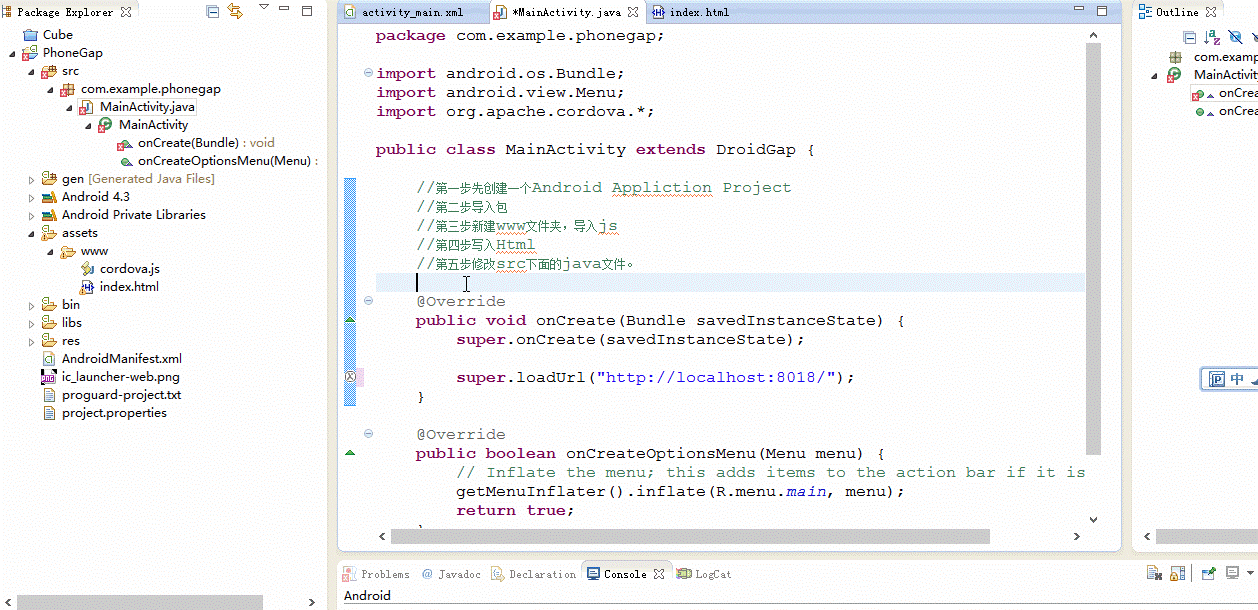Collapse MainActivity node in Outline
Screen dimensions: 1258x610
click(1156, 75)
